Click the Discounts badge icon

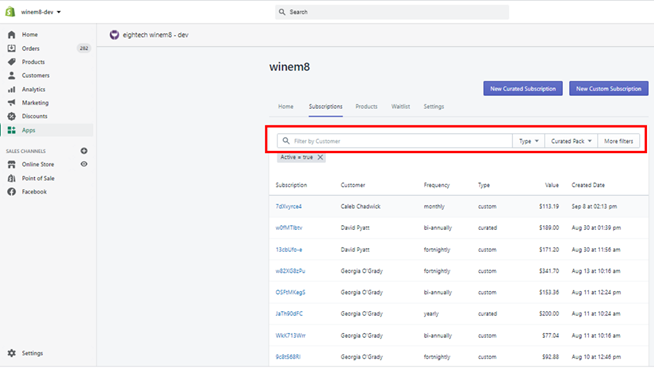pos(12,116)
